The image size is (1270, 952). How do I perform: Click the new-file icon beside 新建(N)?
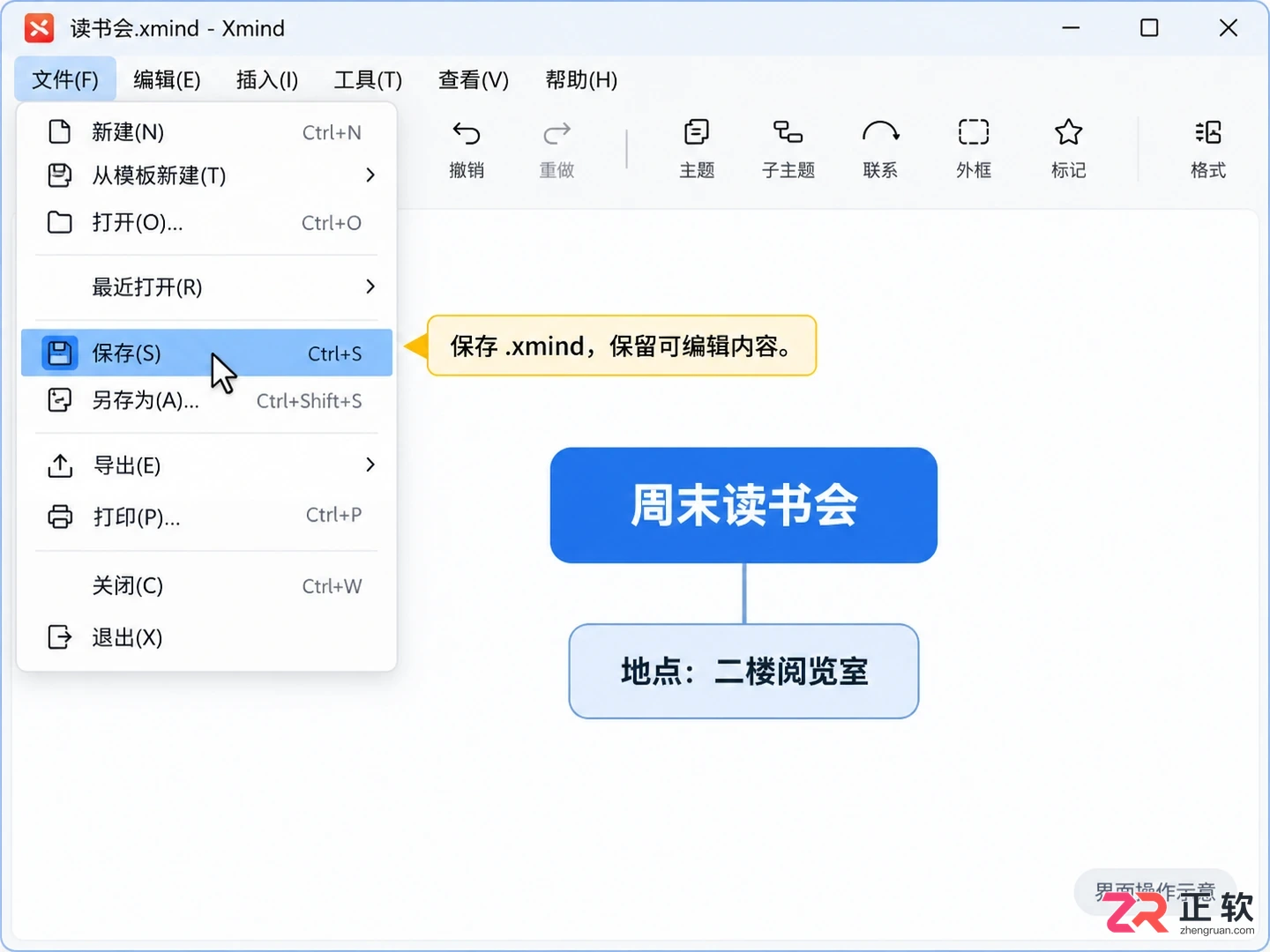click(x=59, y=131)
